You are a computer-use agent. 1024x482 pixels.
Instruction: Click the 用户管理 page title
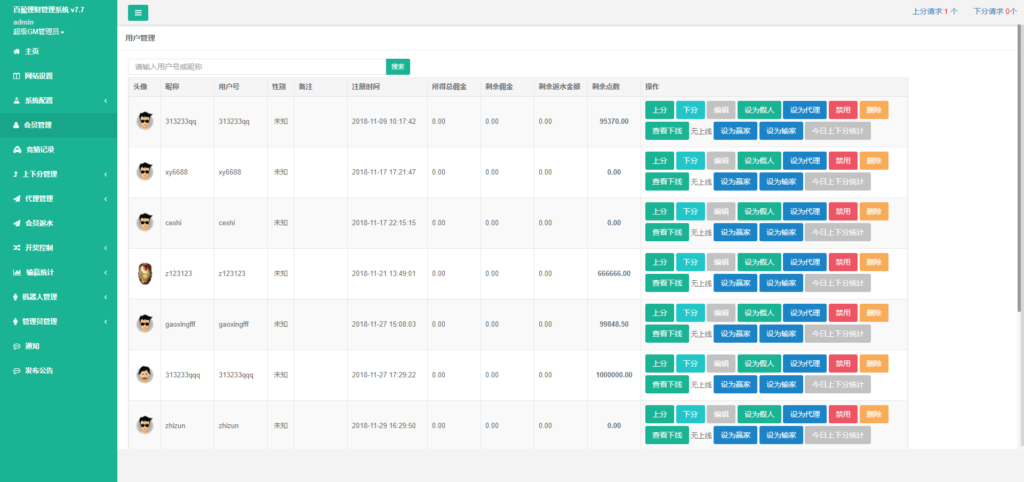pos(140,39)
